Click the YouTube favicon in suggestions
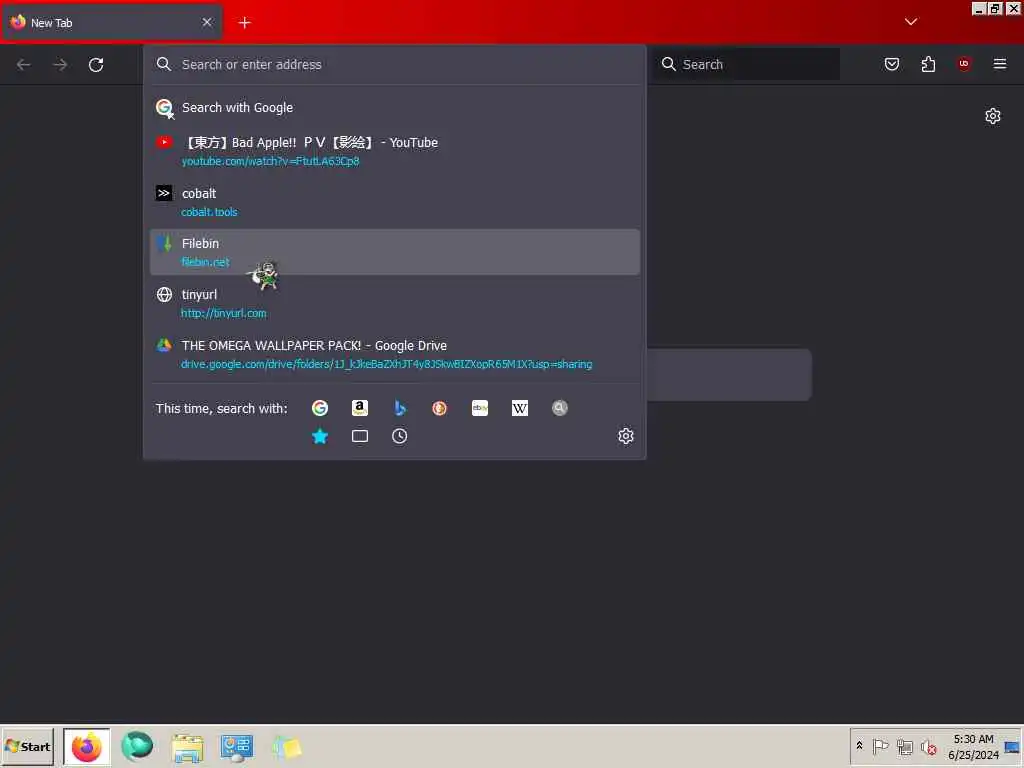1024x768 pixels. click(164, 142)
